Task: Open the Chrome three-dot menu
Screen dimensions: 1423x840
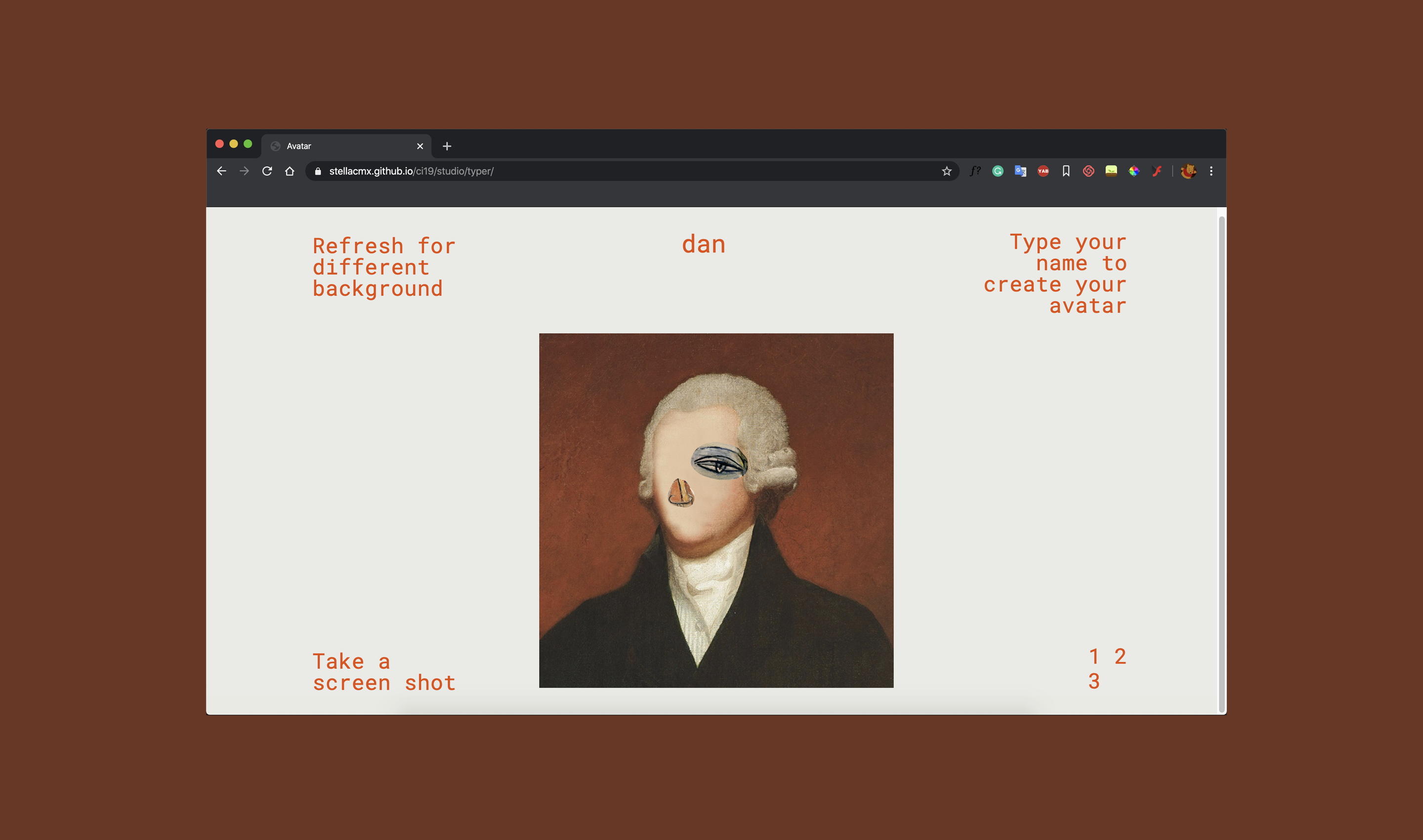Action: [x=1212, y=171]
